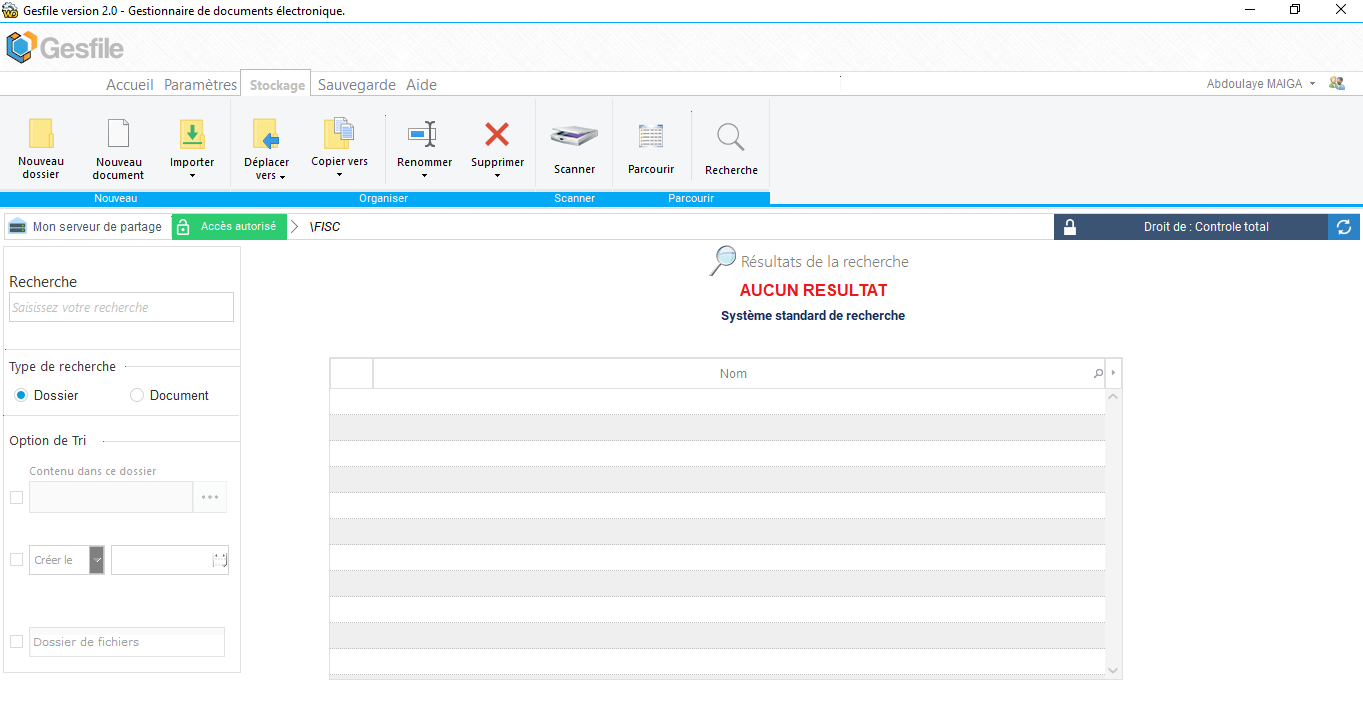Click the Scanner icon

574,136
